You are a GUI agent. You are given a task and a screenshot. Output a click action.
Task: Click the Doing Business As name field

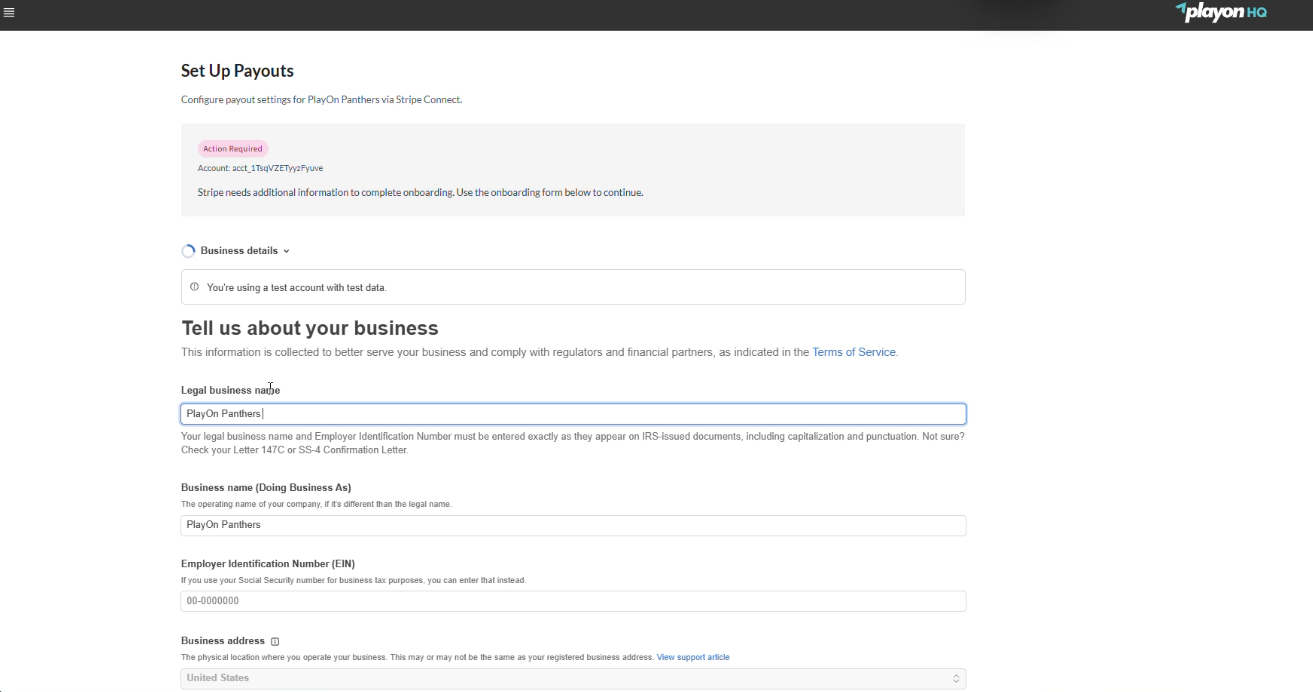[574, 525]
